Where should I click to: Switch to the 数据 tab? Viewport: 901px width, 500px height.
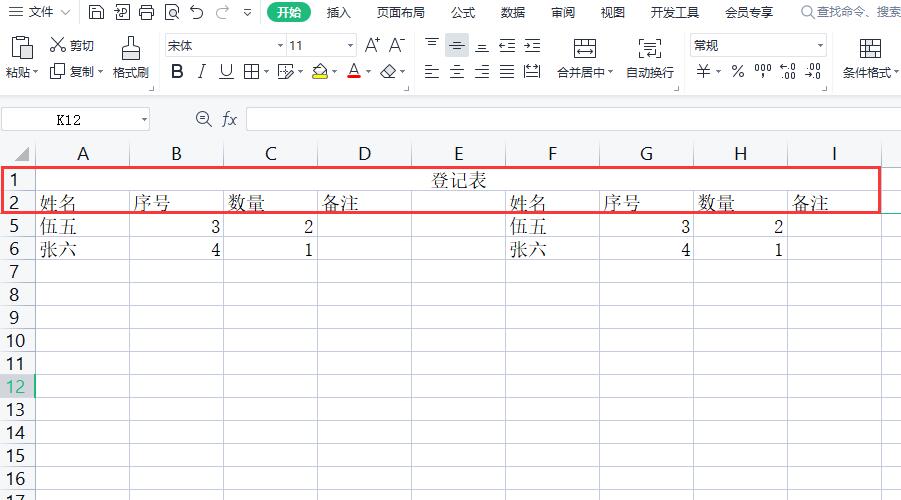[513, 12]
